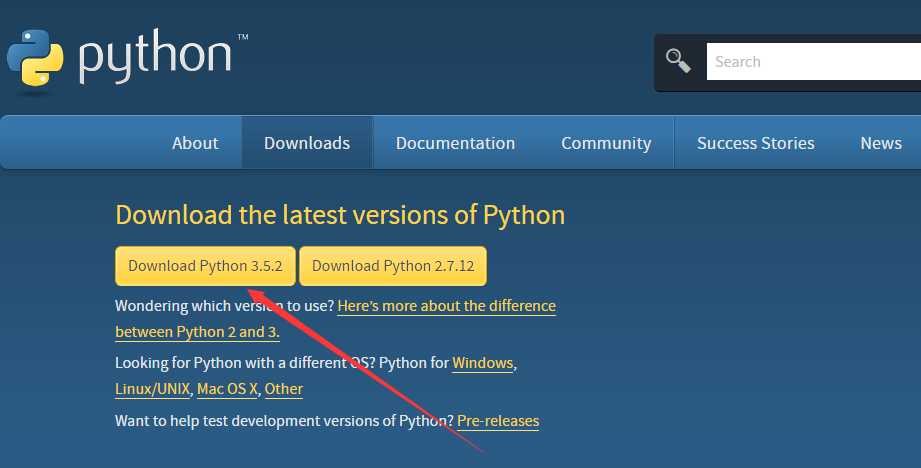
Task: Follow the Linux/UNIX download link
Action: pyautogui.click(x=153, y=389)
